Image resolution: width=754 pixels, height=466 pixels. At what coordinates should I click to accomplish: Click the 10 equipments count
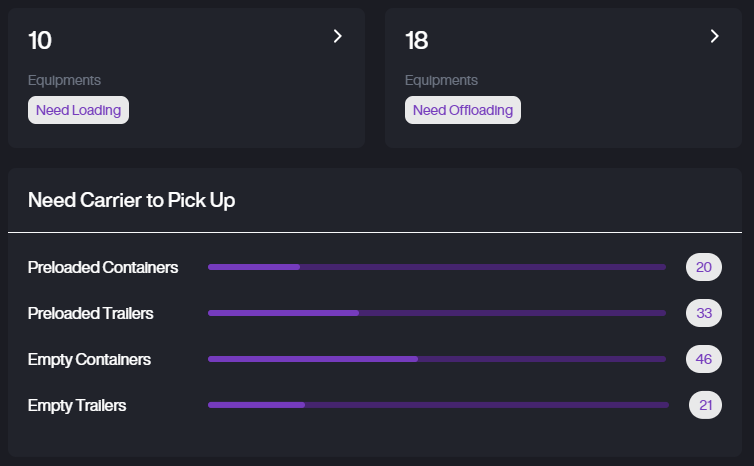(40, 40)
